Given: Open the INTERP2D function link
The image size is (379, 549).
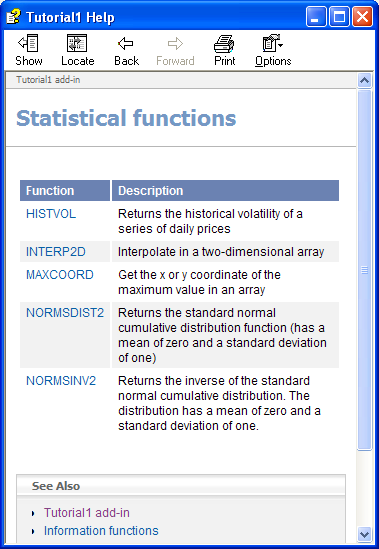Looking at the screenshot, I should click(x=56, y=251).
